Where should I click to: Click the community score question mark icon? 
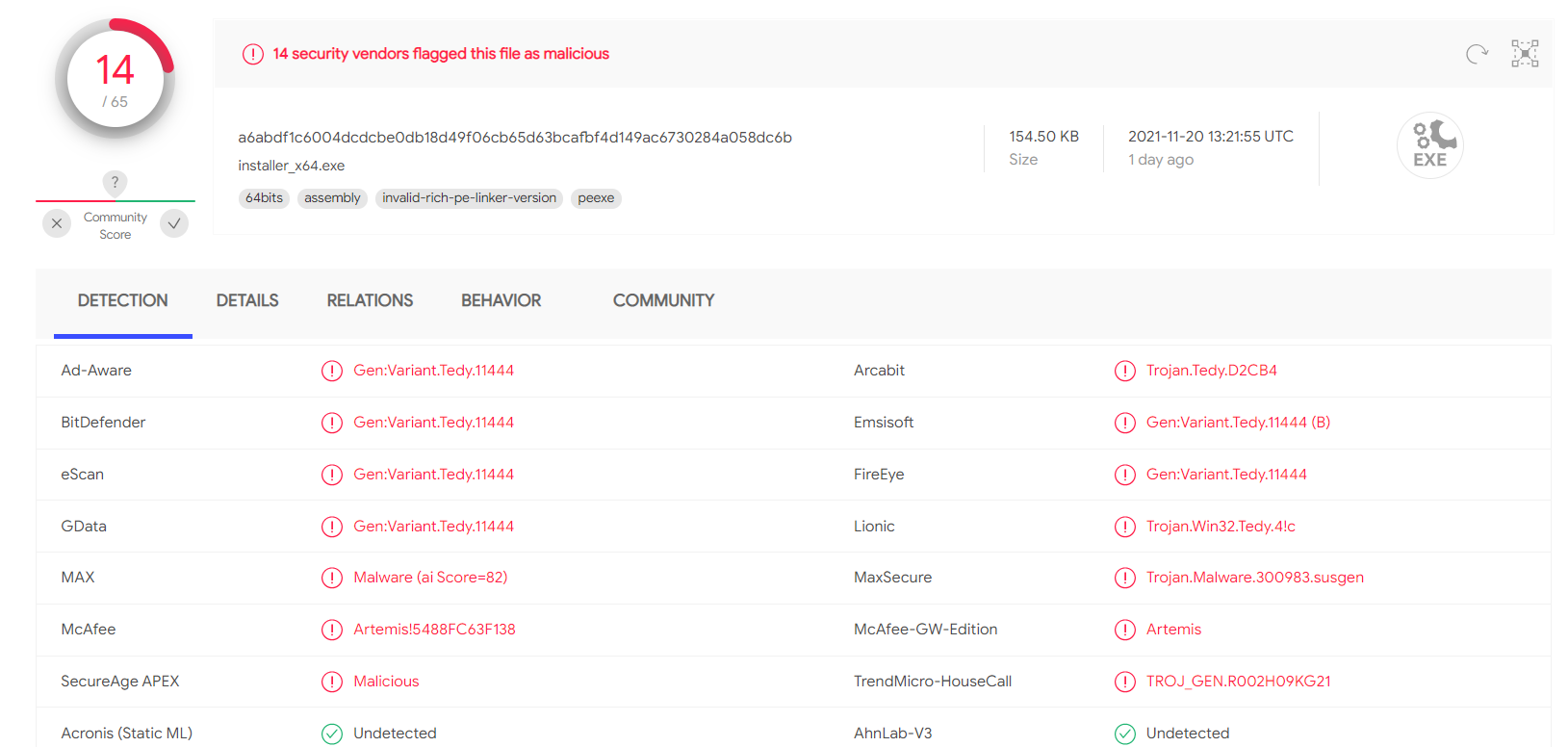click(x=115, y=182)
